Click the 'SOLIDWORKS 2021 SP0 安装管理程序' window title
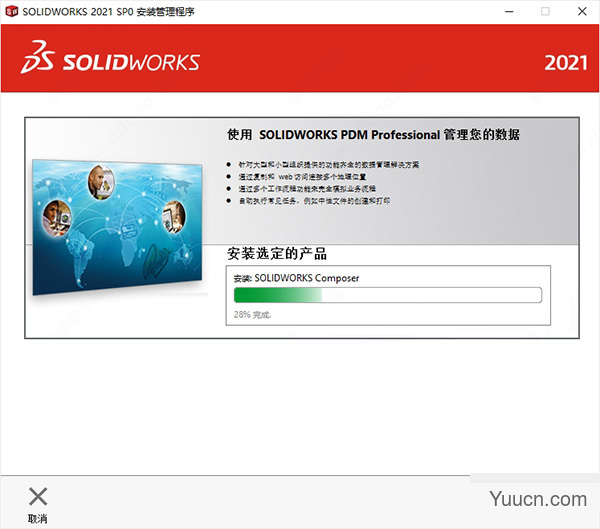Image resolution: width=600 pixels, height=529 pixels. (108, 12)
